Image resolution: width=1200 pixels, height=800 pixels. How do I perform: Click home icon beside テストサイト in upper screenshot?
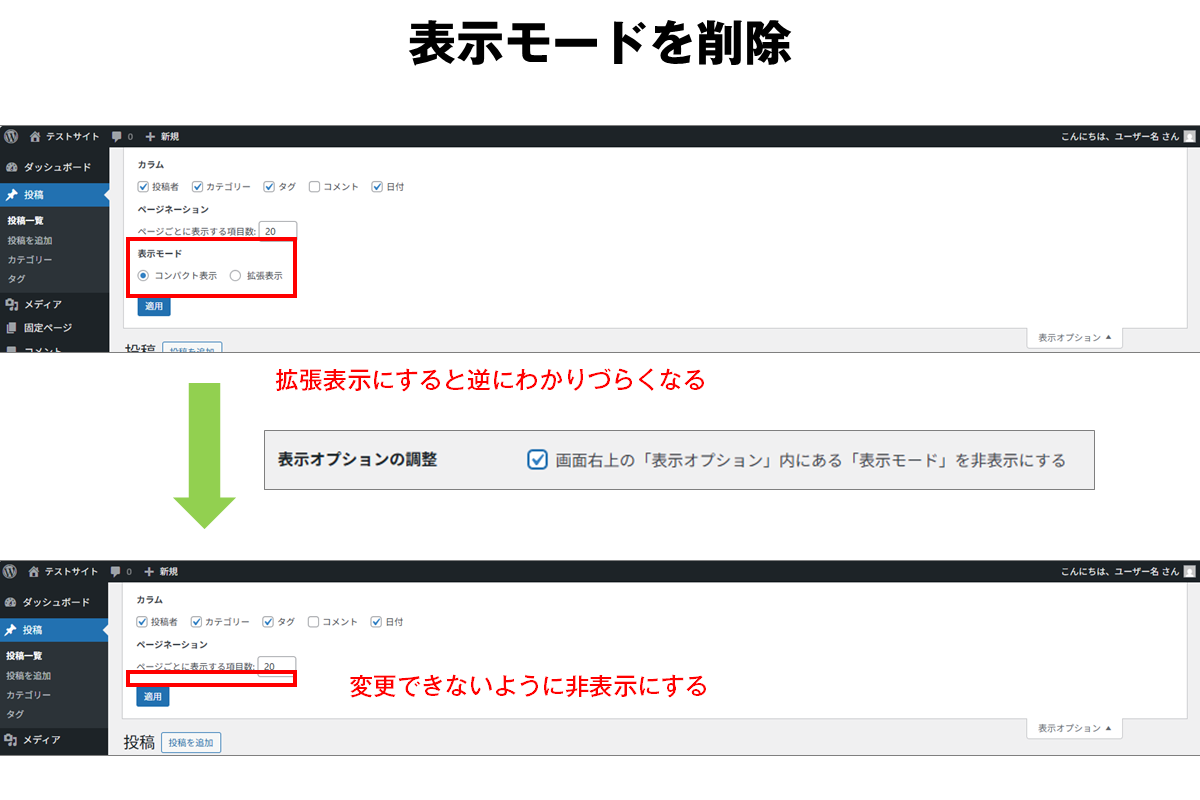point(35,136)
